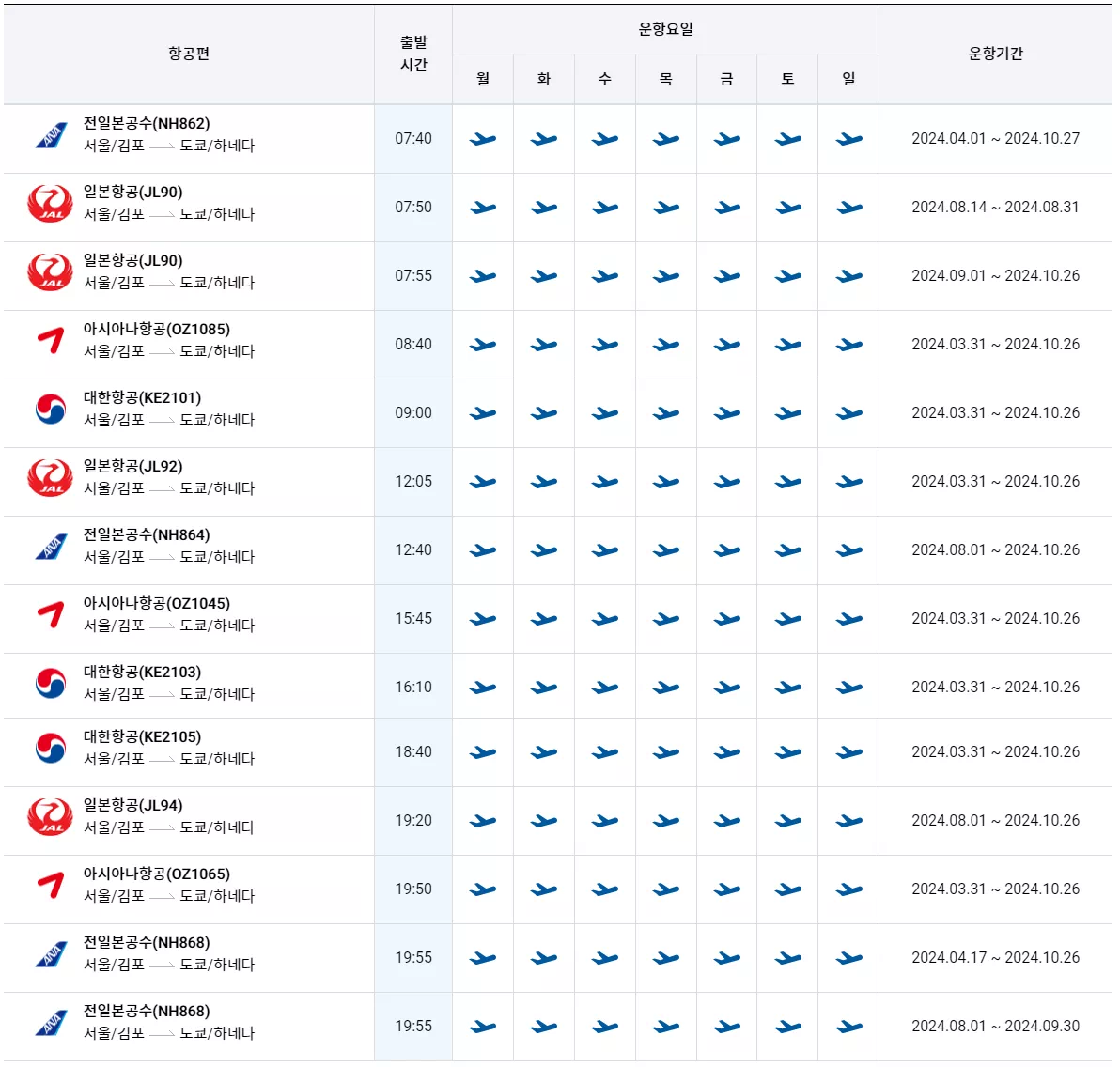Click the JAL logo beside JL94
The height and width of the screenshot is (1067, 1120).
tap(50, 817)
